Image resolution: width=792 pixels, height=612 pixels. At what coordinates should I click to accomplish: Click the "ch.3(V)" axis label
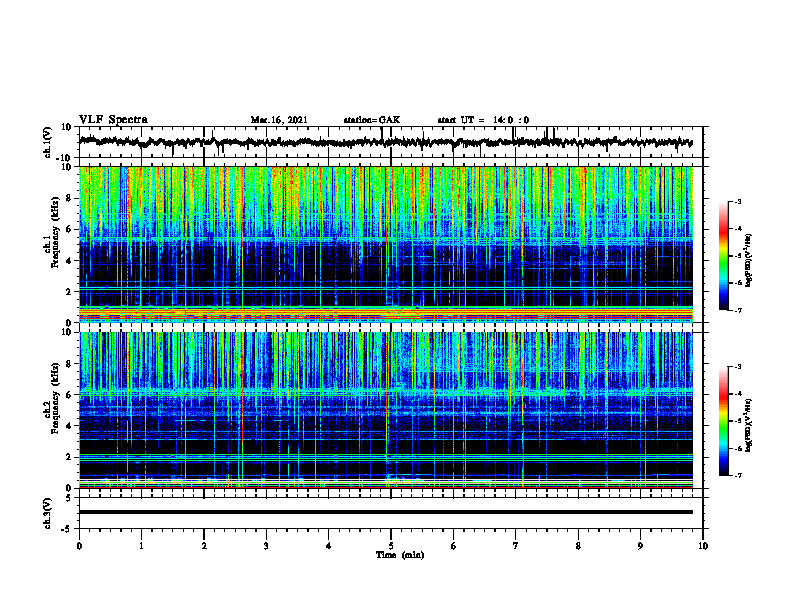click(x=48, y=513)
